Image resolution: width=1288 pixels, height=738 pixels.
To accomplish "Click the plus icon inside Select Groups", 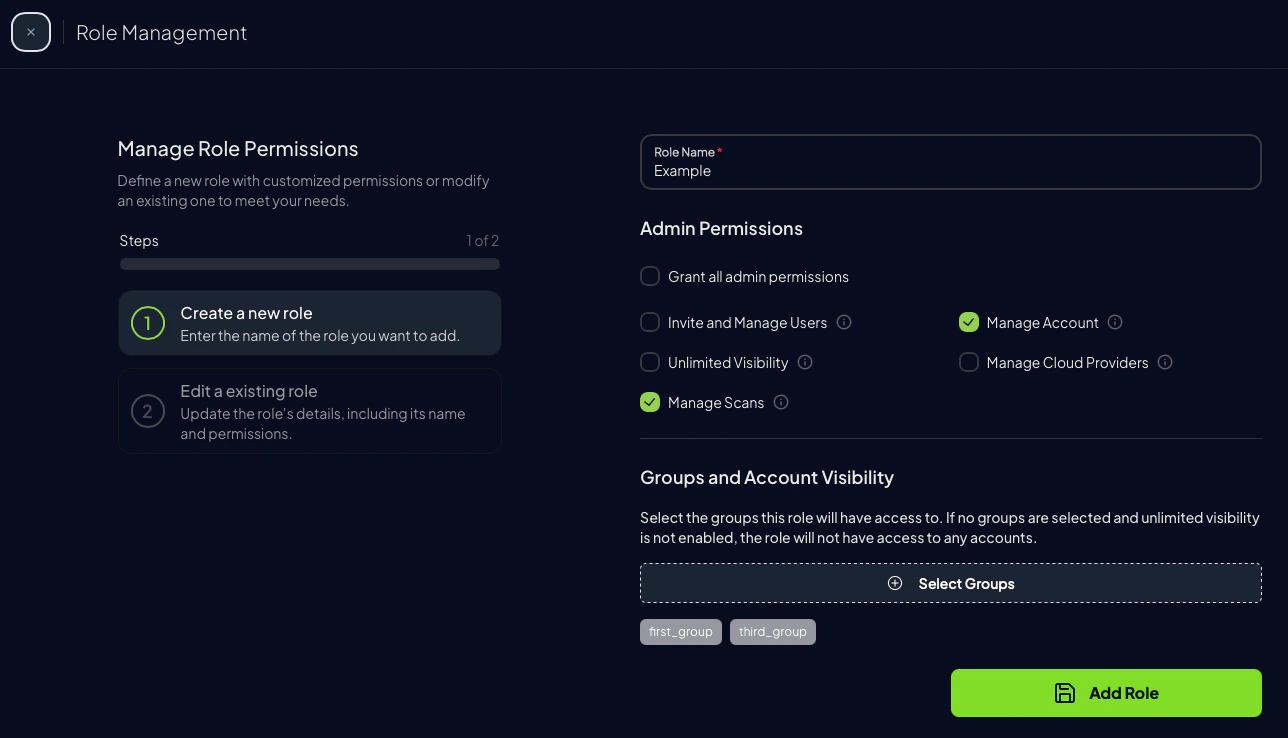I will [895, 583].
